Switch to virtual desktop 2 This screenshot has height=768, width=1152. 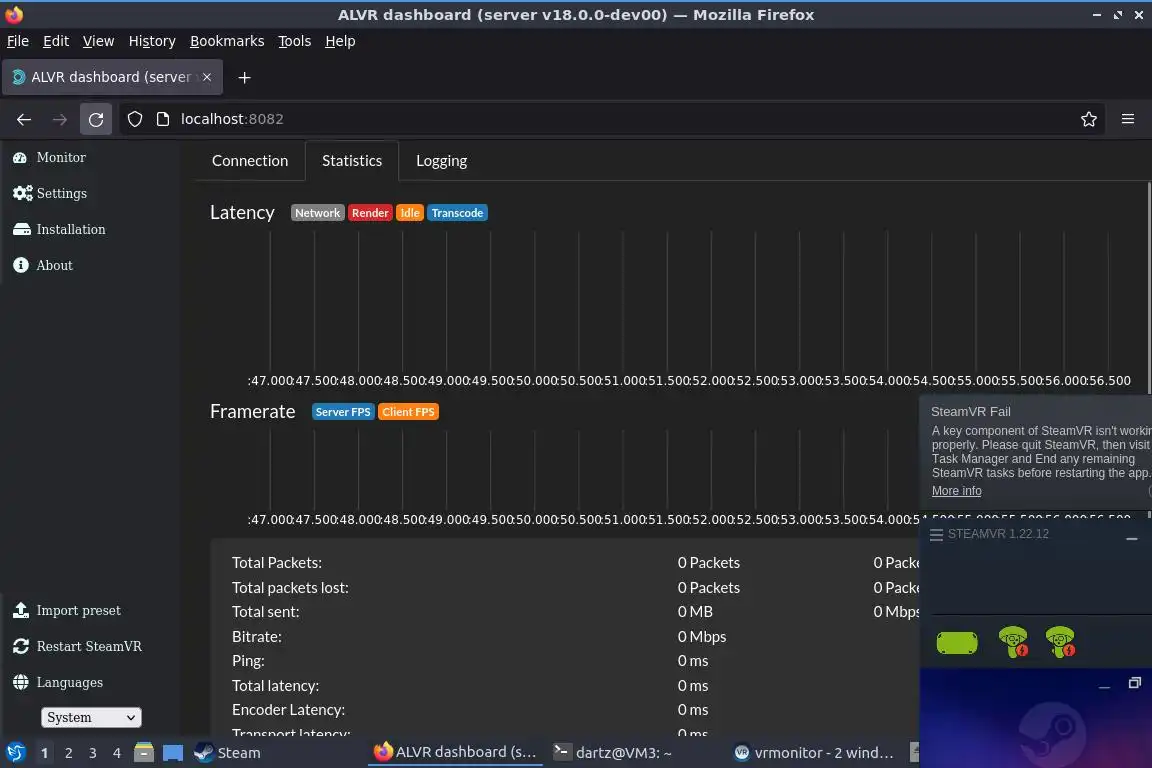pos(68,753)
